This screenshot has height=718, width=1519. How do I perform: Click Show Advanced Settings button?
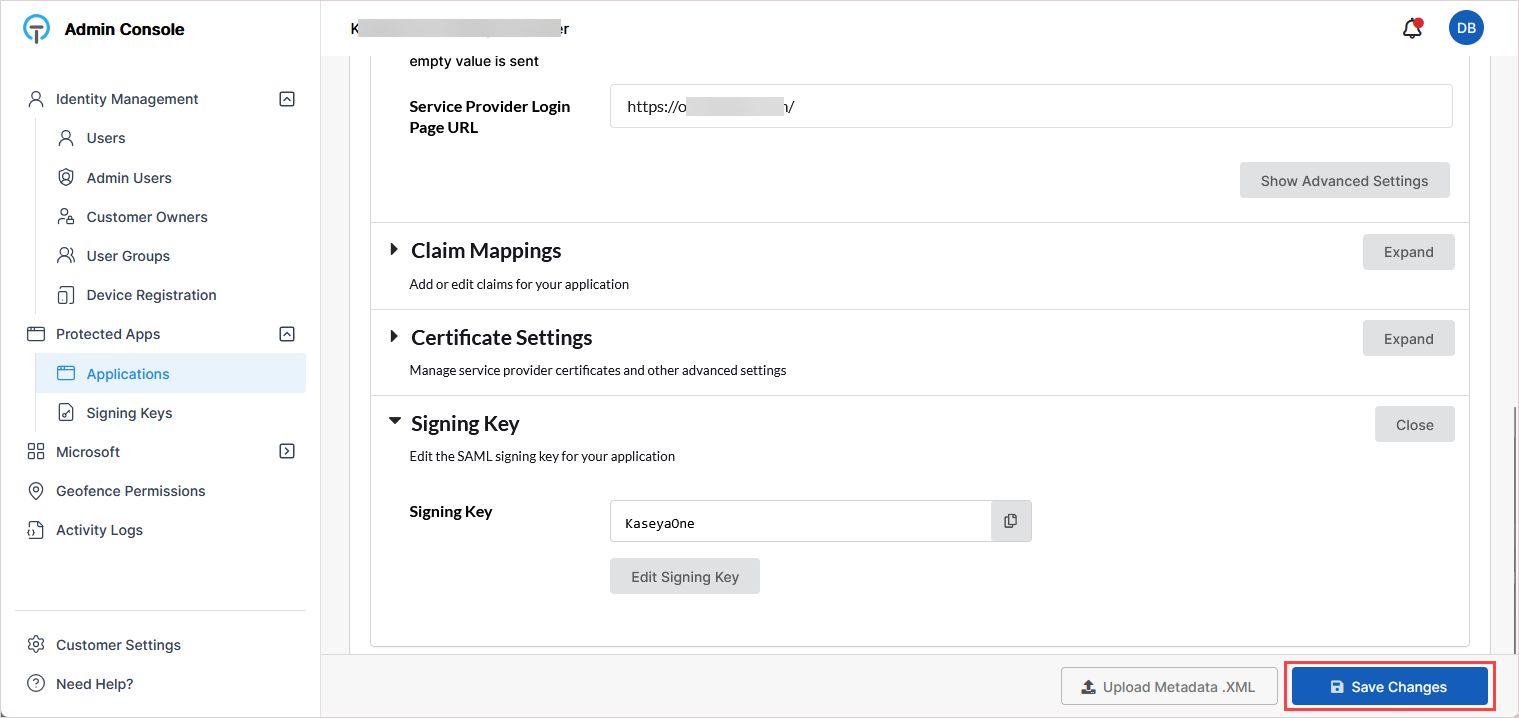(1344, 181)
